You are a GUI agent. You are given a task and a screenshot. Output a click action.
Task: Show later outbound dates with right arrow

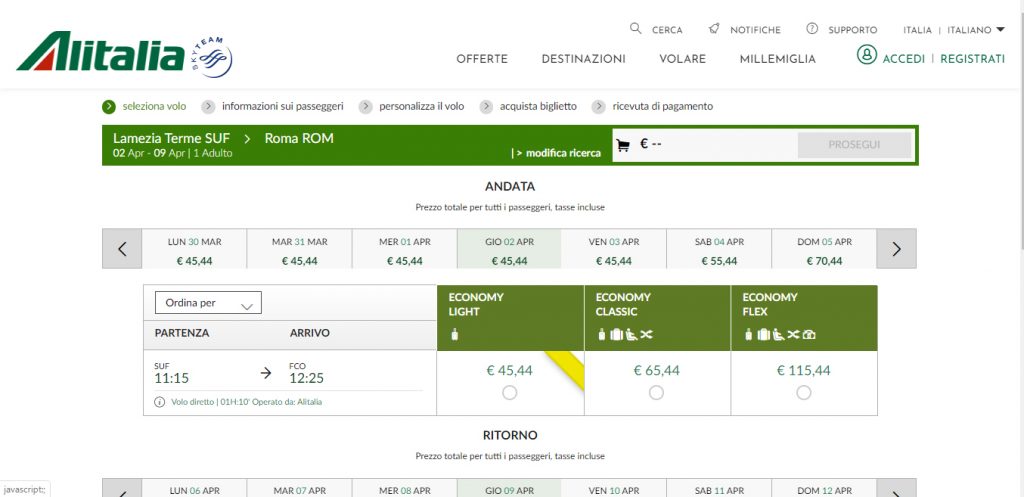(896, 249)
